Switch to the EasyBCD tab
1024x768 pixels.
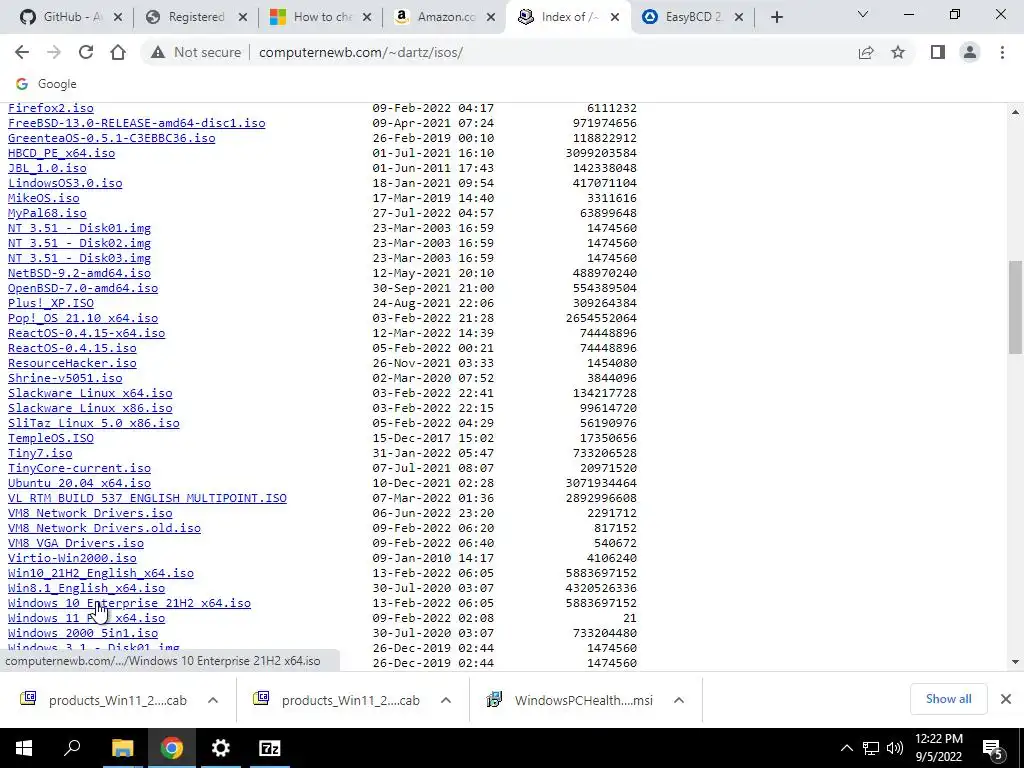point(686,18)
